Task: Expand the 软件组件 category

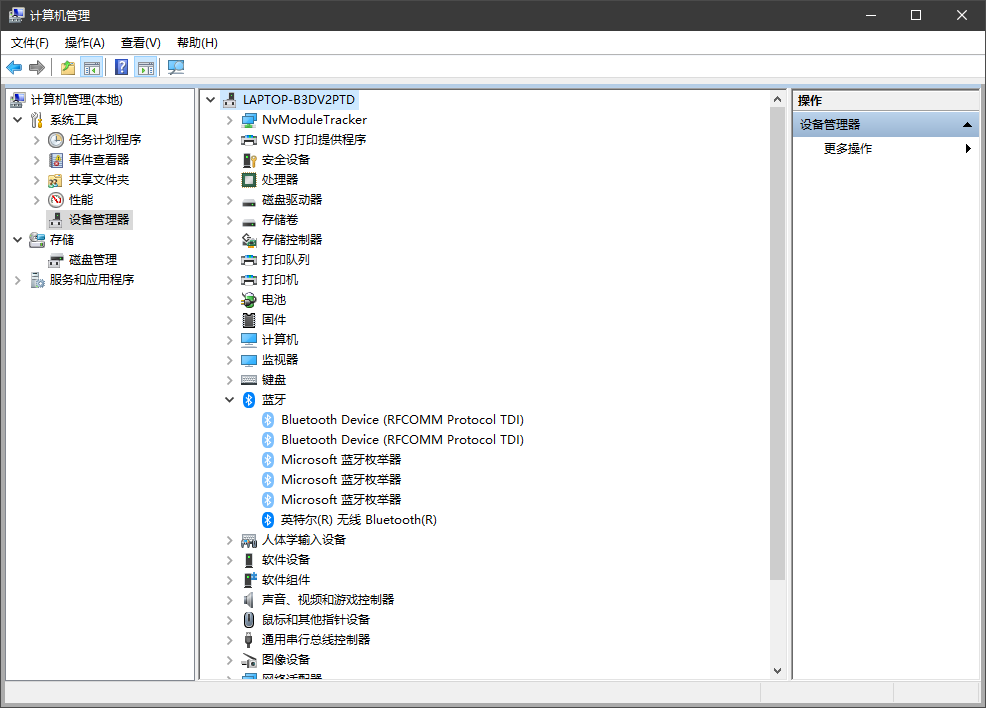Action: click(x=230, y=580)
